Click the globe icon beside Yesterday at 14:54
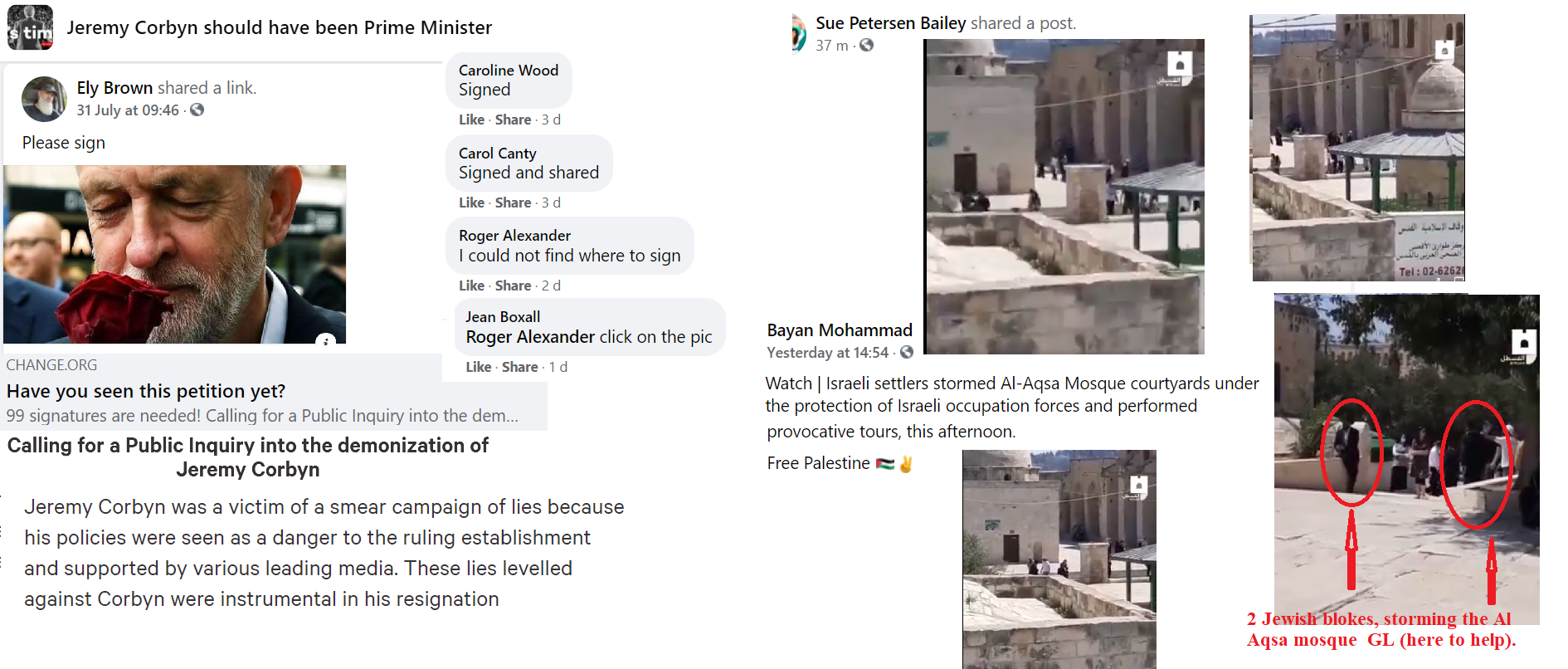 tap(907, 353)
